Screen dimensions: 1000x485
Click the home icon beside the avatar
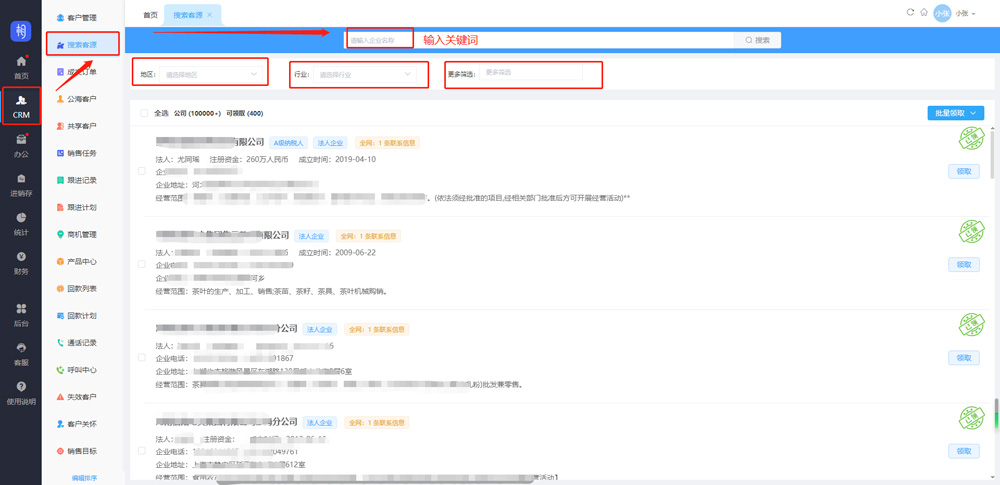[923, 13]
